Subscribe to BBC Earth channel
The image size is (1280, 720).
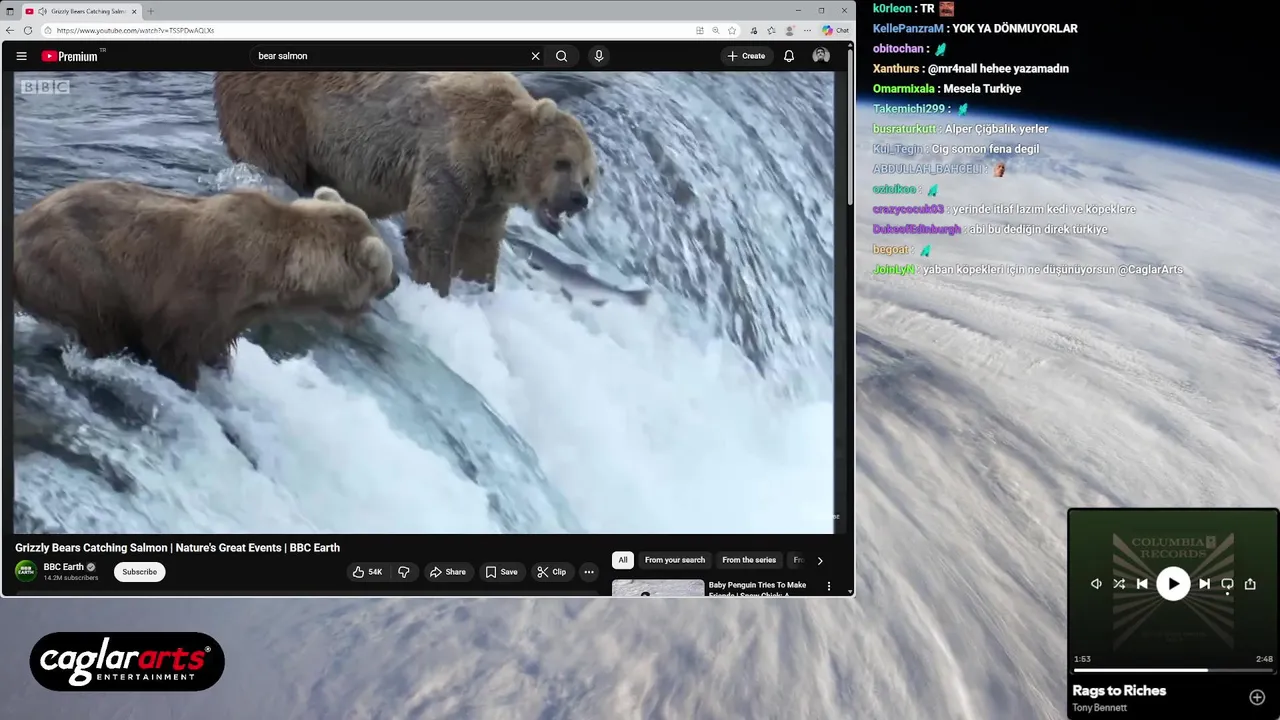(139, 572)
